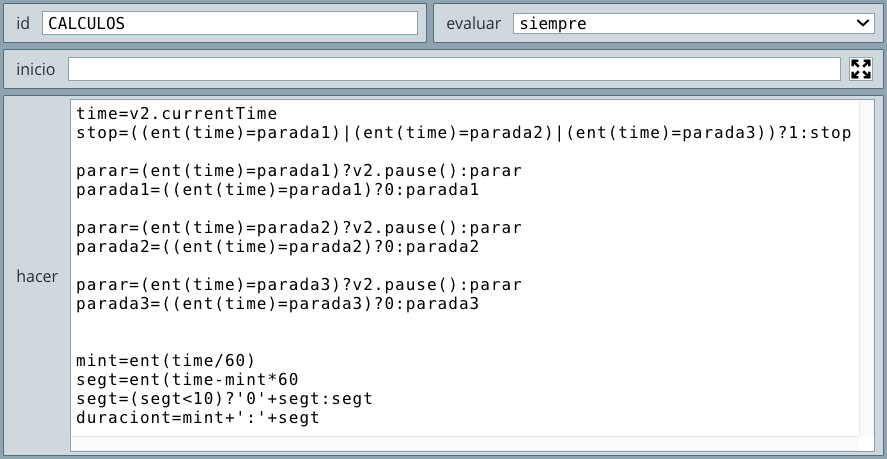Viewport: 887px width, 459px height.
Task: Place cursor on the parada2=((ent(time)=parada2) line
Action: [x=277, y=247]
